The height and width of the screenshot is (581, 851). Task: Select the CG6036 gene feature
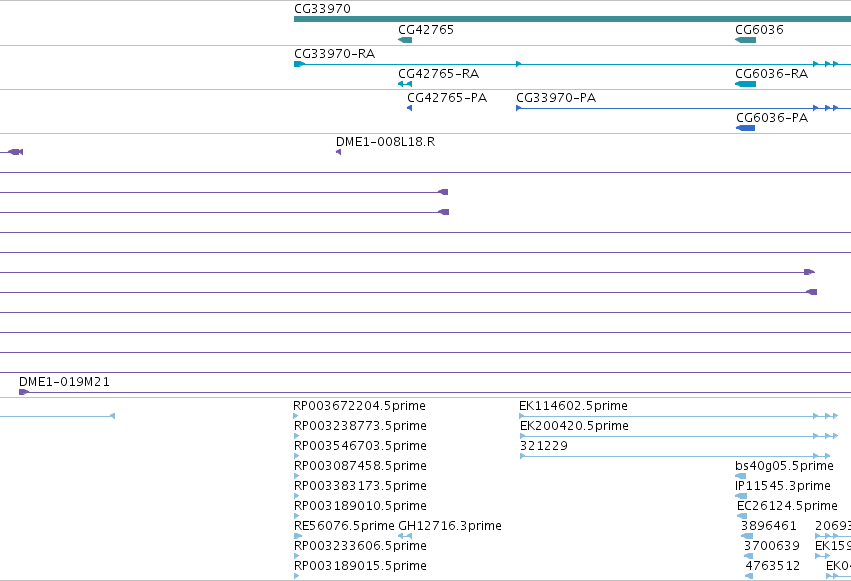point(745,40)
